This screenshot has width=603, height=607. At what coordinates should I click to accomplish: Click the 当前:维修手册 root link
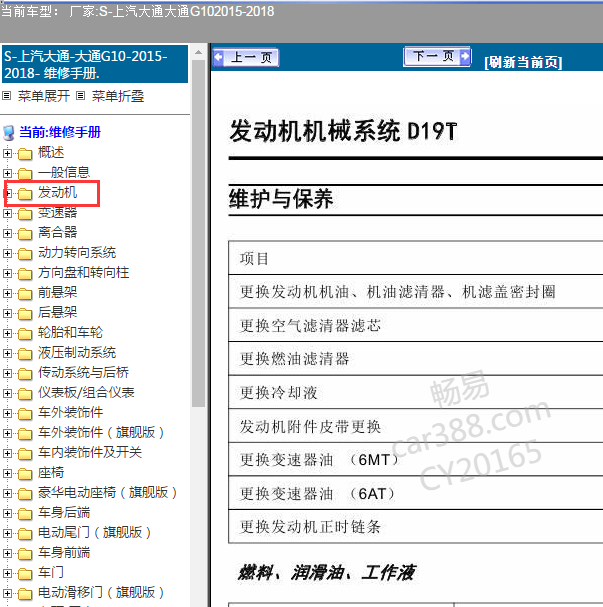60,132
